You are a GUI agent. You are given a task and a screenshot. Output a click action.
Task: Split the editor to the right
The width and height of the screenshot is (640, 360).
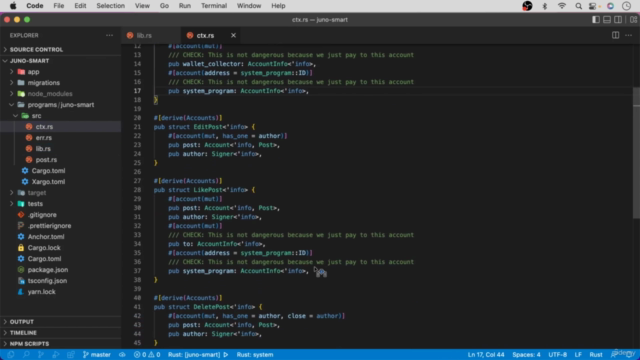pos(615,35)
